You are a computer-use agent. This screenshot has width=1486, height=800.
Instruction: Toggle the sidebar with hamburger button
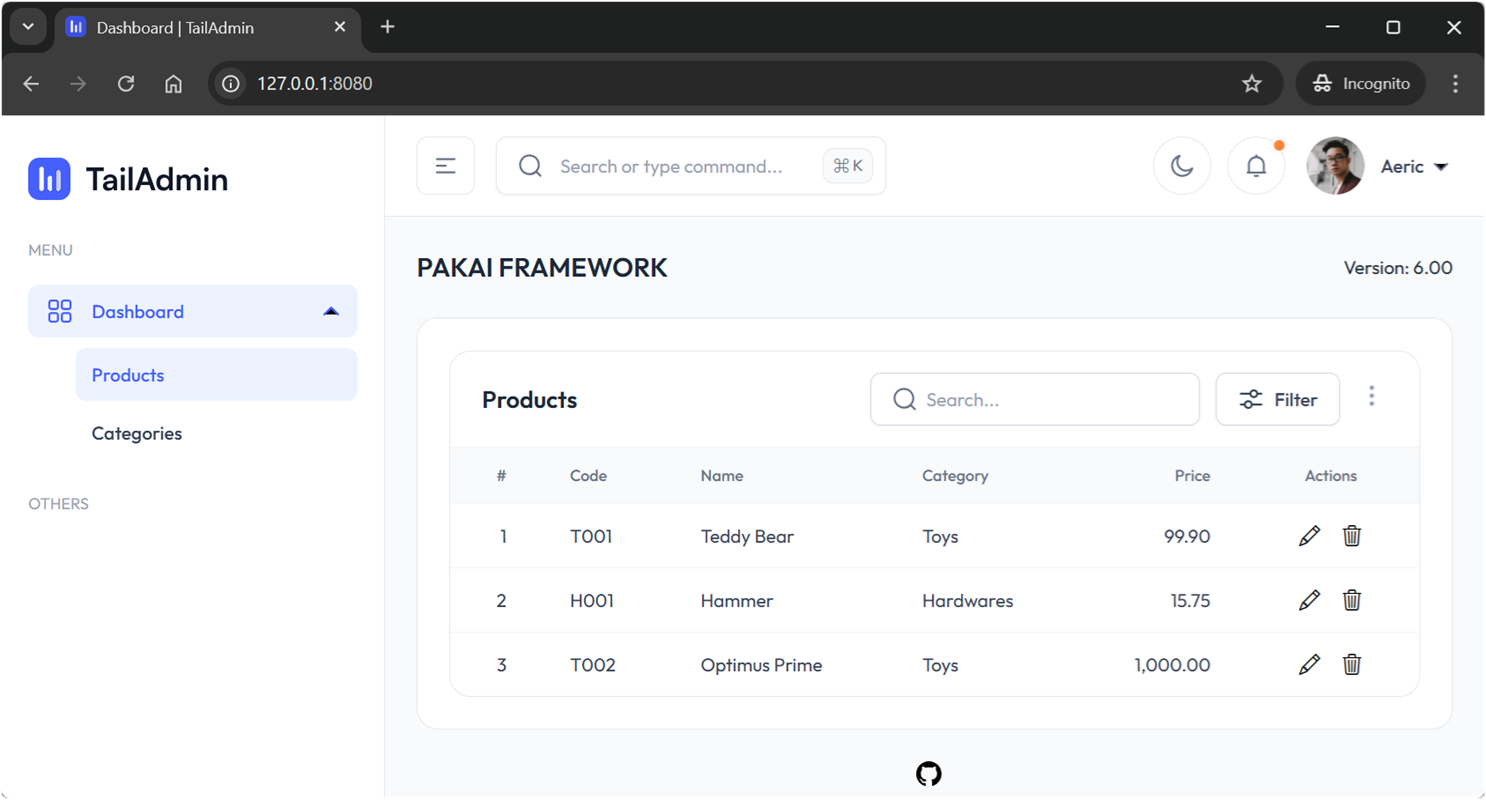(446, 166)
